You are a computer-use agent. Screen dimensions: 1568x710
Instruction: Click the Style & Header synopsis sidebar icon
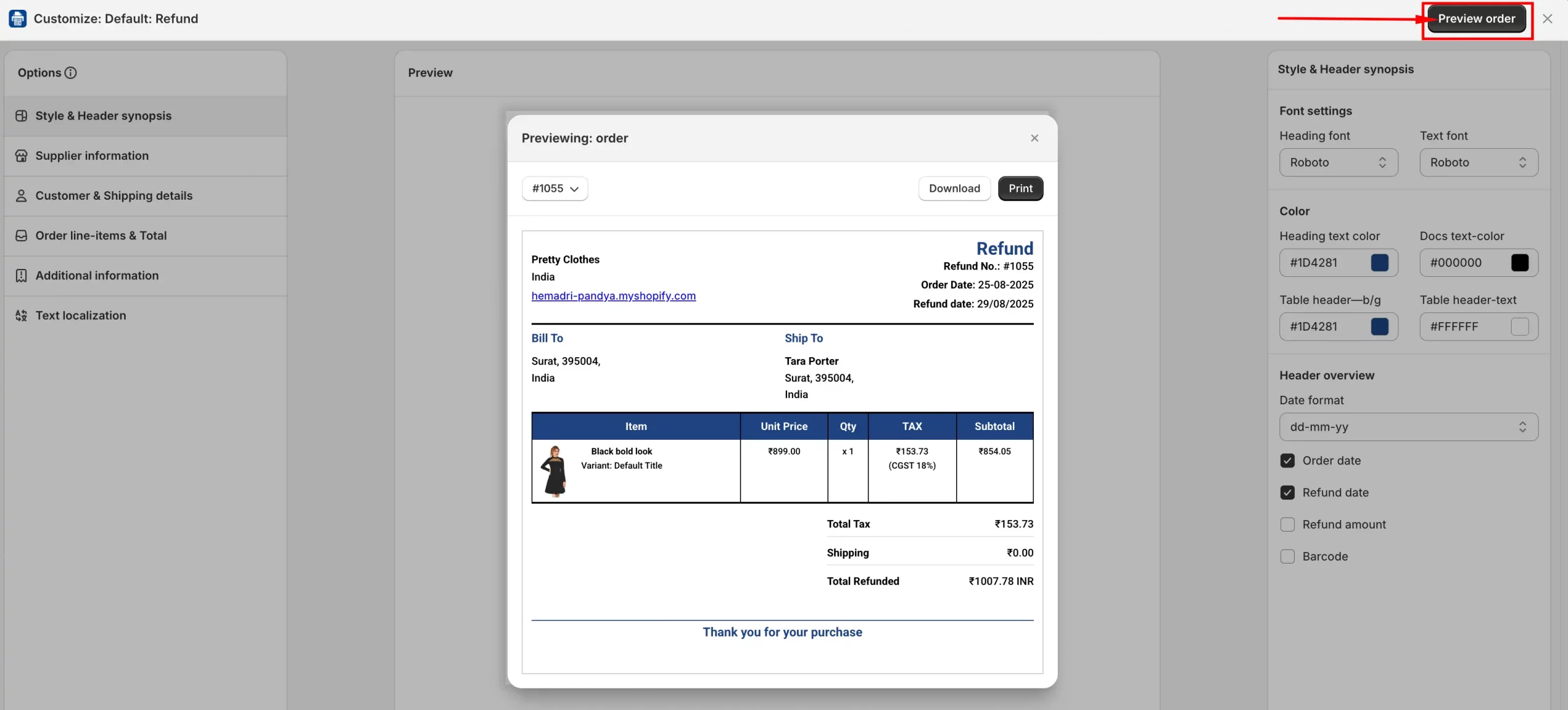coord(21,116)
